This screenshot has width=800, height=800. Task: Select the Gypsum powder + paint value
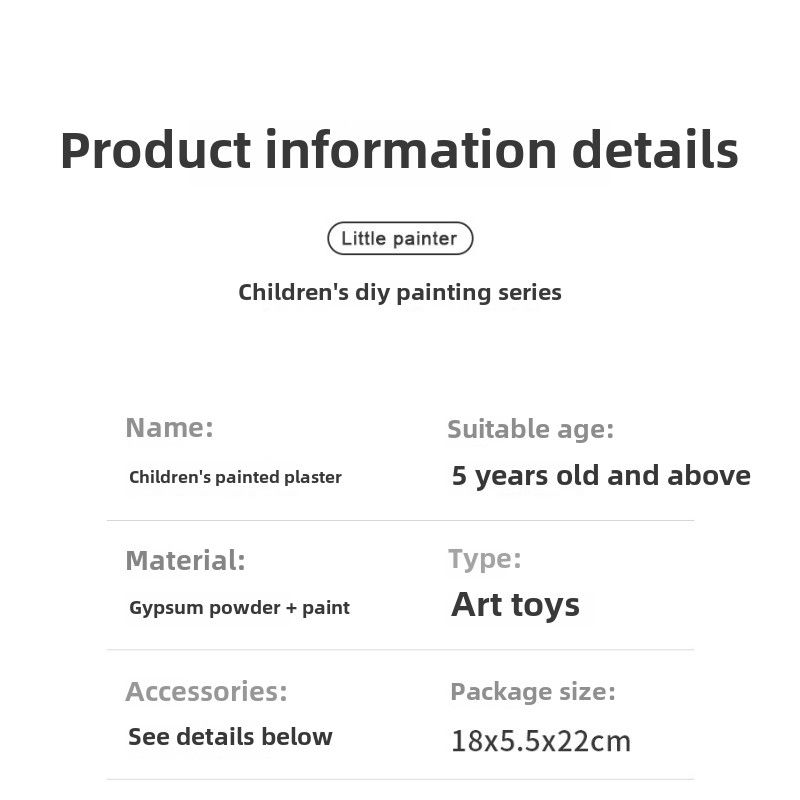[x=239, y=607]
